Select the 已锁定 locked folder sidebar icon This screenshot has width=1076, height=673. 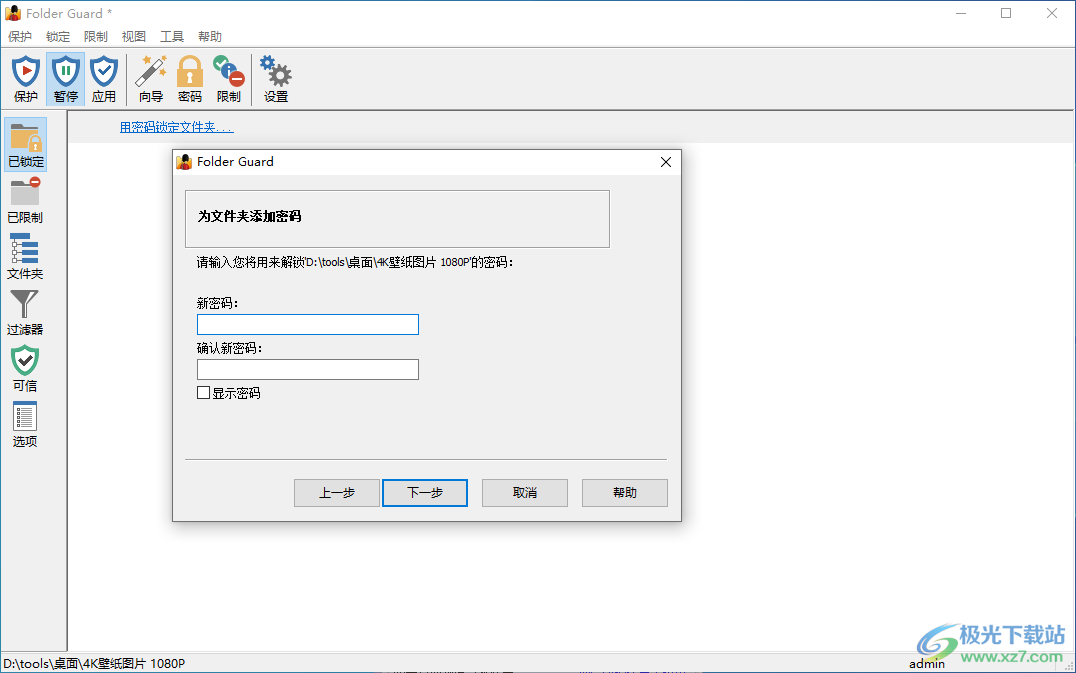pos(26,144)
